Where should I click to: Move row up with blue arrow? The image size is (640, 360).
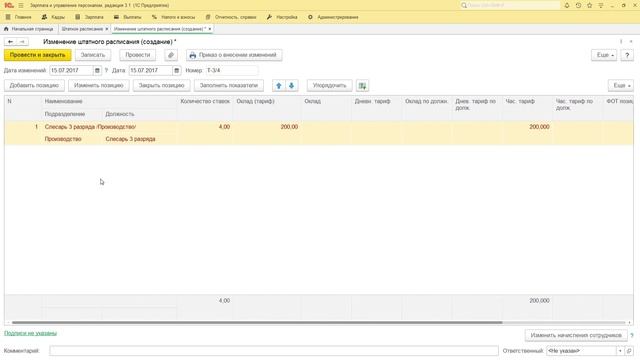(279, 85)
